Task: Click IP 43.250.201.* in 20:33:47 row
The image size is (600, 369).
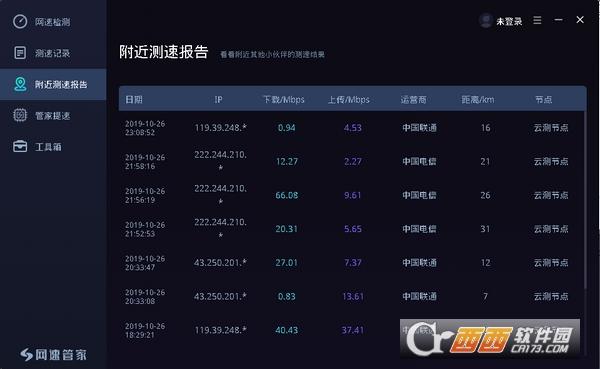Action: [220, 263]
